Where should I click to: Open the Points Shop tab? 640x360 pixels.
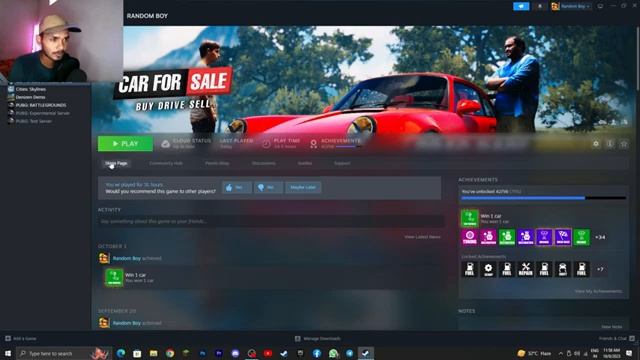click(217, 163)
